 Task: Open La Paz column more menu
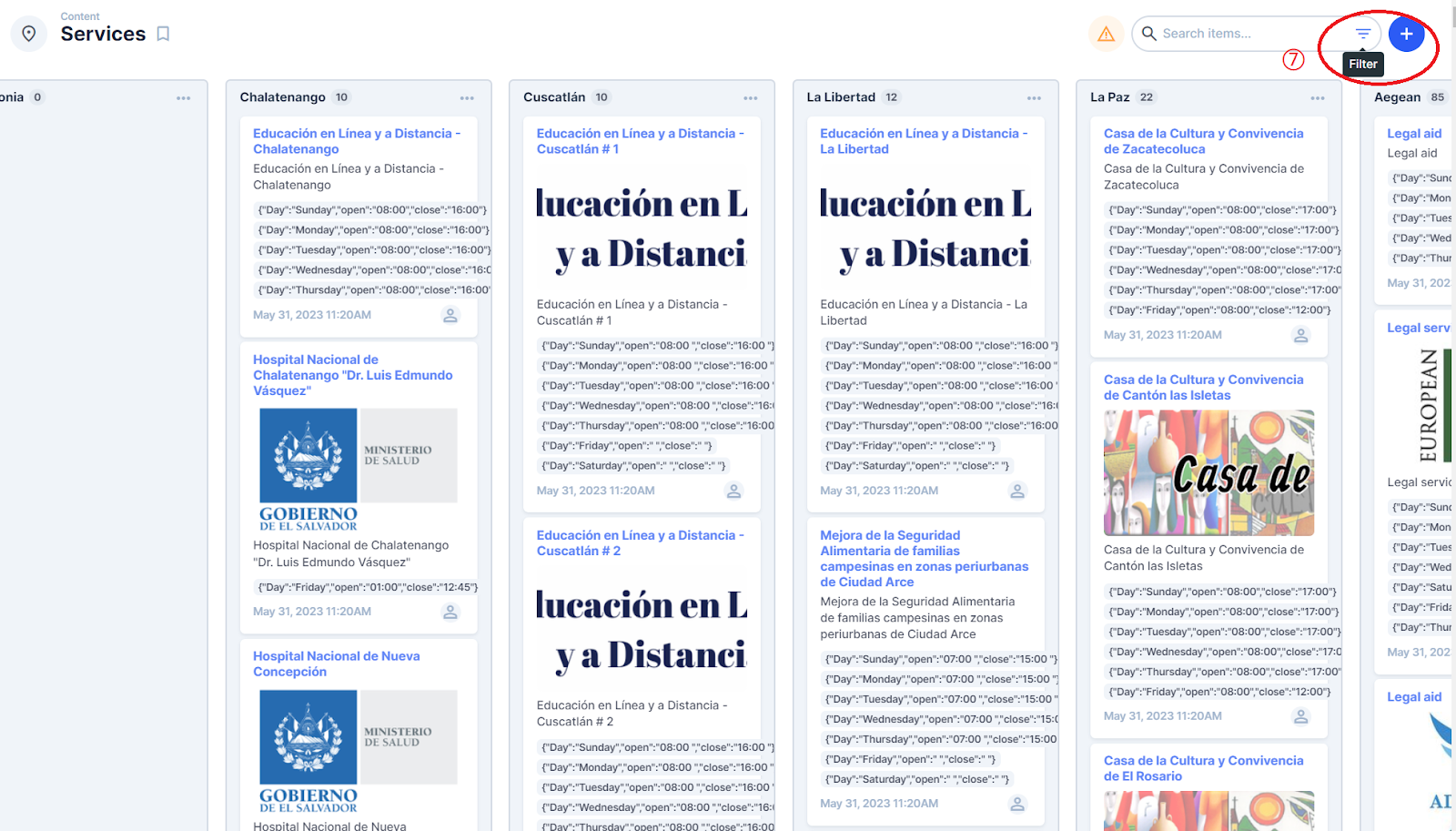pyautogui.click(x=1317, y=97)
